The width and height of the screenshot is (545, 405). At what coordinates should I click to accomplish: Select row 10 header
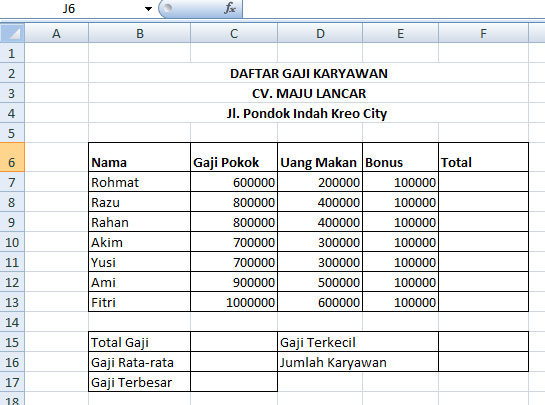pyautogui.click(x=12, y=242)
